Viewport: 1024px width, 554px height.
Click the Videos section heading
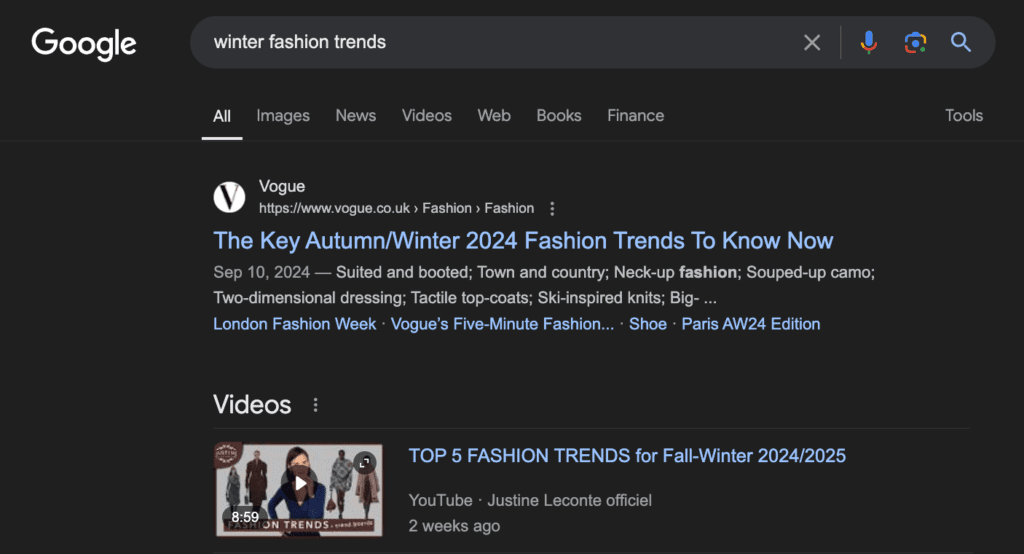[252, 405]
